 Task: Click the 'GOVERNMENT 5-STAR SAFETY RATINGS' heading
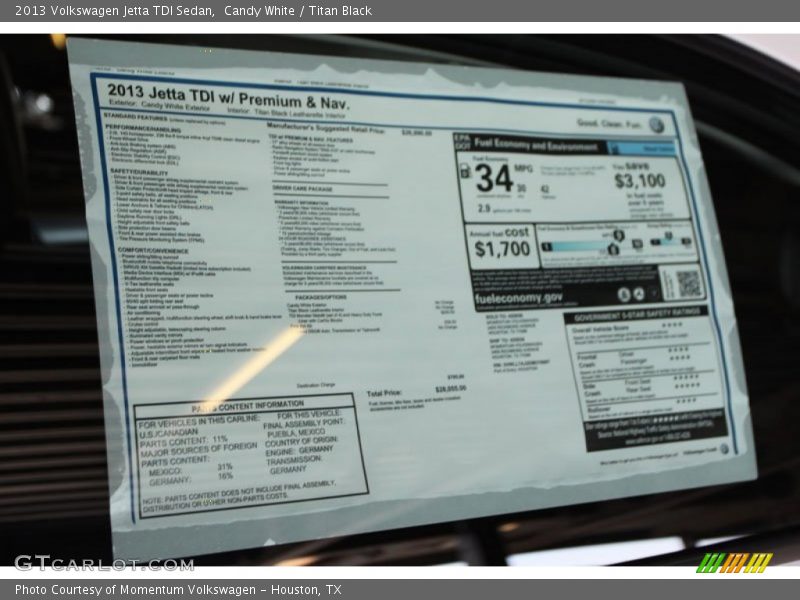[x=637, y=314]
